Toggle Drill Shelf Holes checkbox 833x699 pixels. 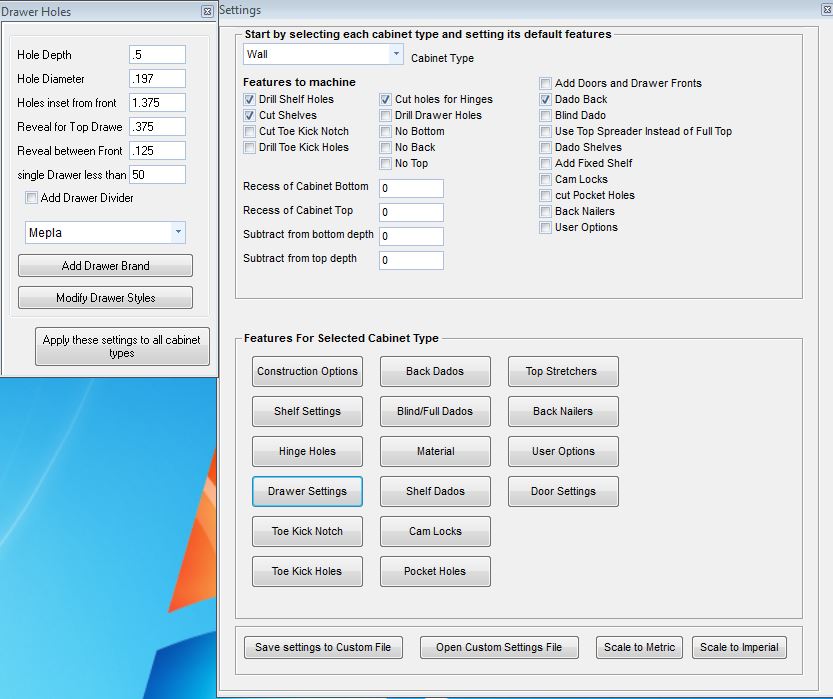point(249,99)
